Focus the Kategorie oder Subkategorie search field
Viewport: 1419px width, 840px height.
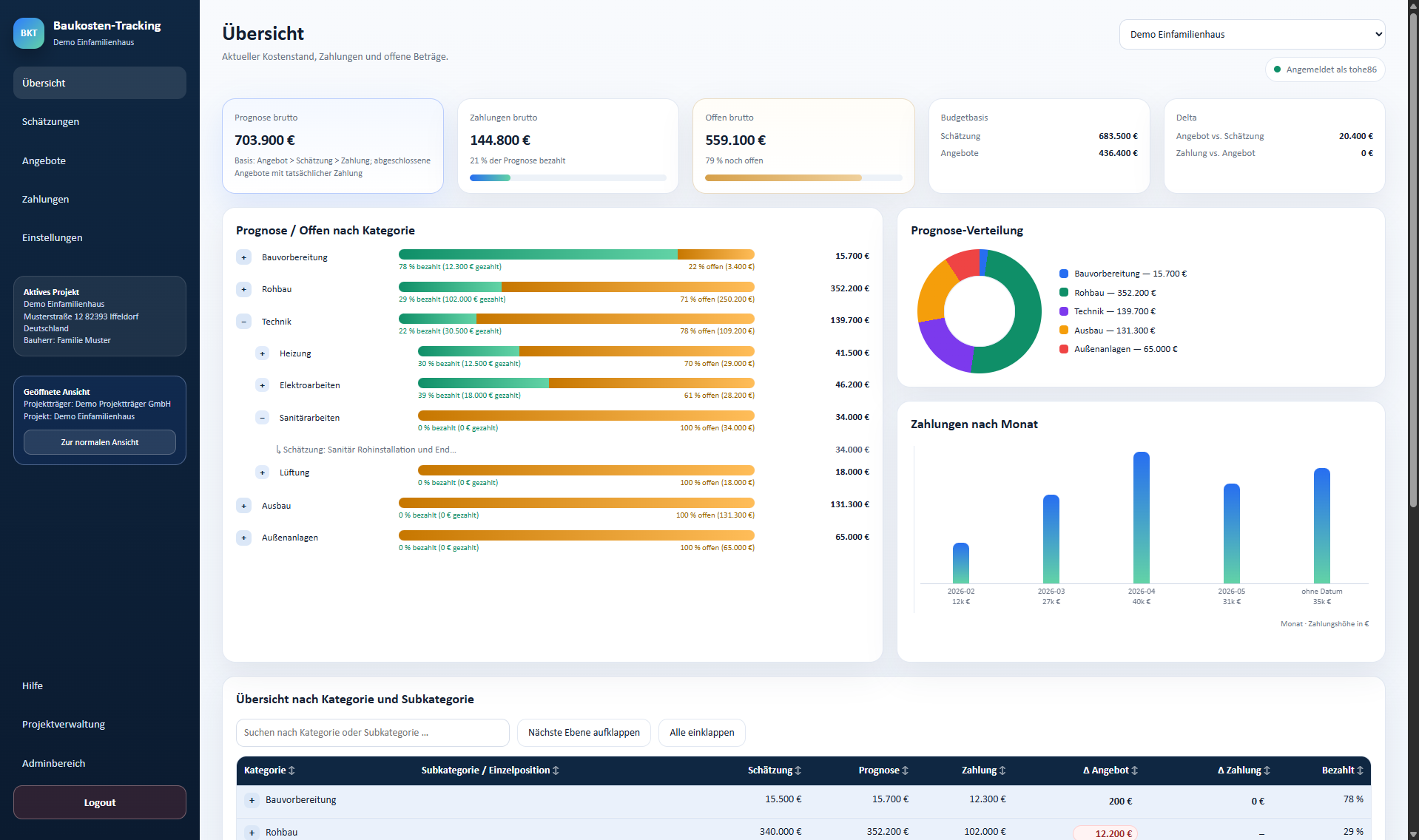[373, 733]
